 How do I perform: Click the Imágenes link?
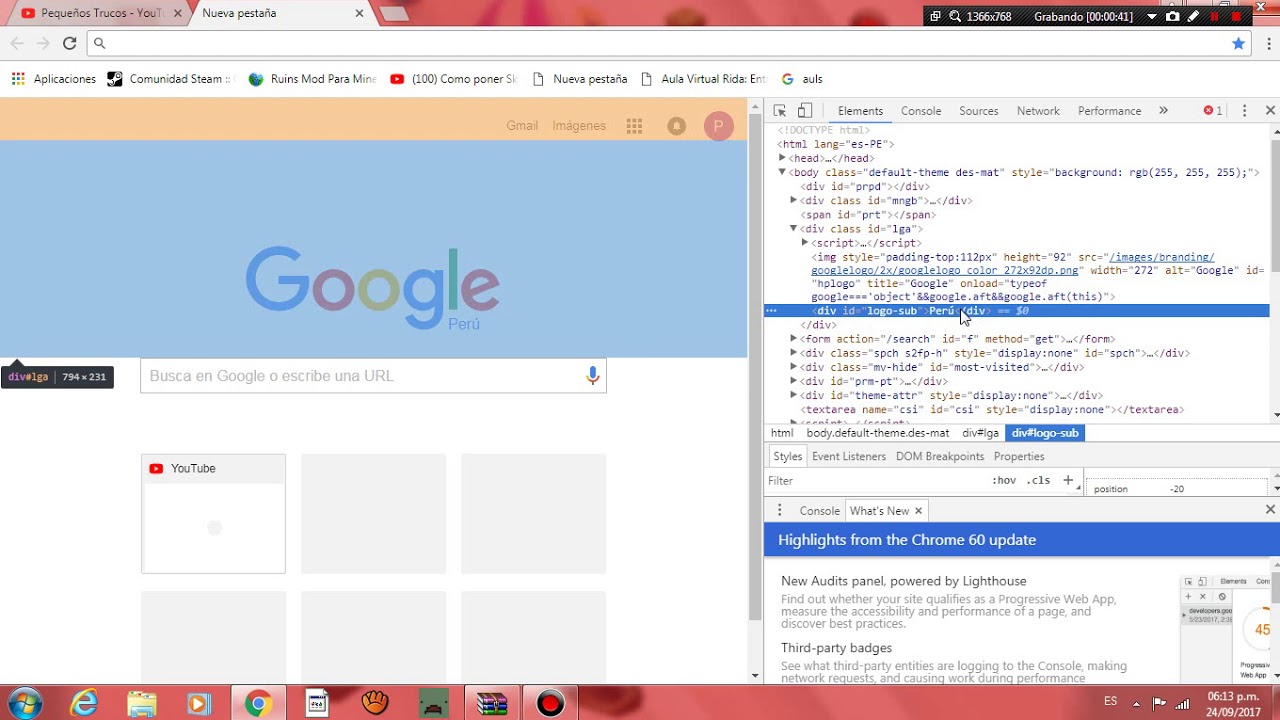(579, 126)
